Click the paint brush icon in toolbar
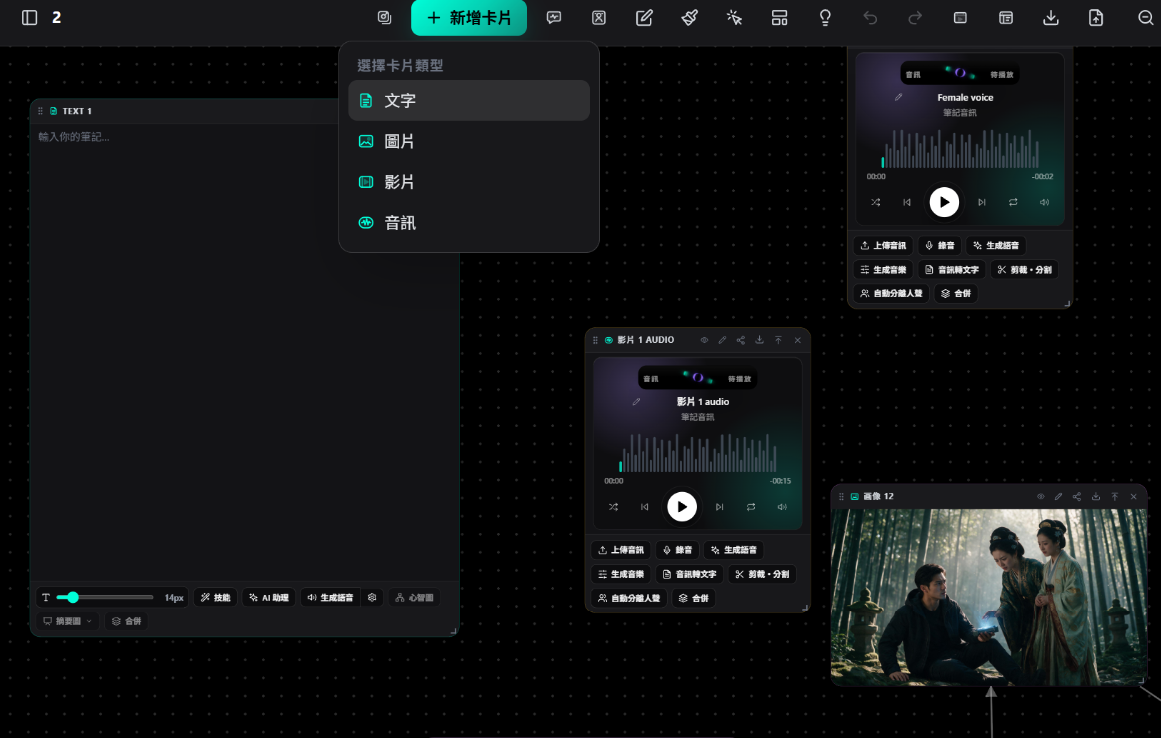This screenshot has width=1161, height=738. (689, 18)
